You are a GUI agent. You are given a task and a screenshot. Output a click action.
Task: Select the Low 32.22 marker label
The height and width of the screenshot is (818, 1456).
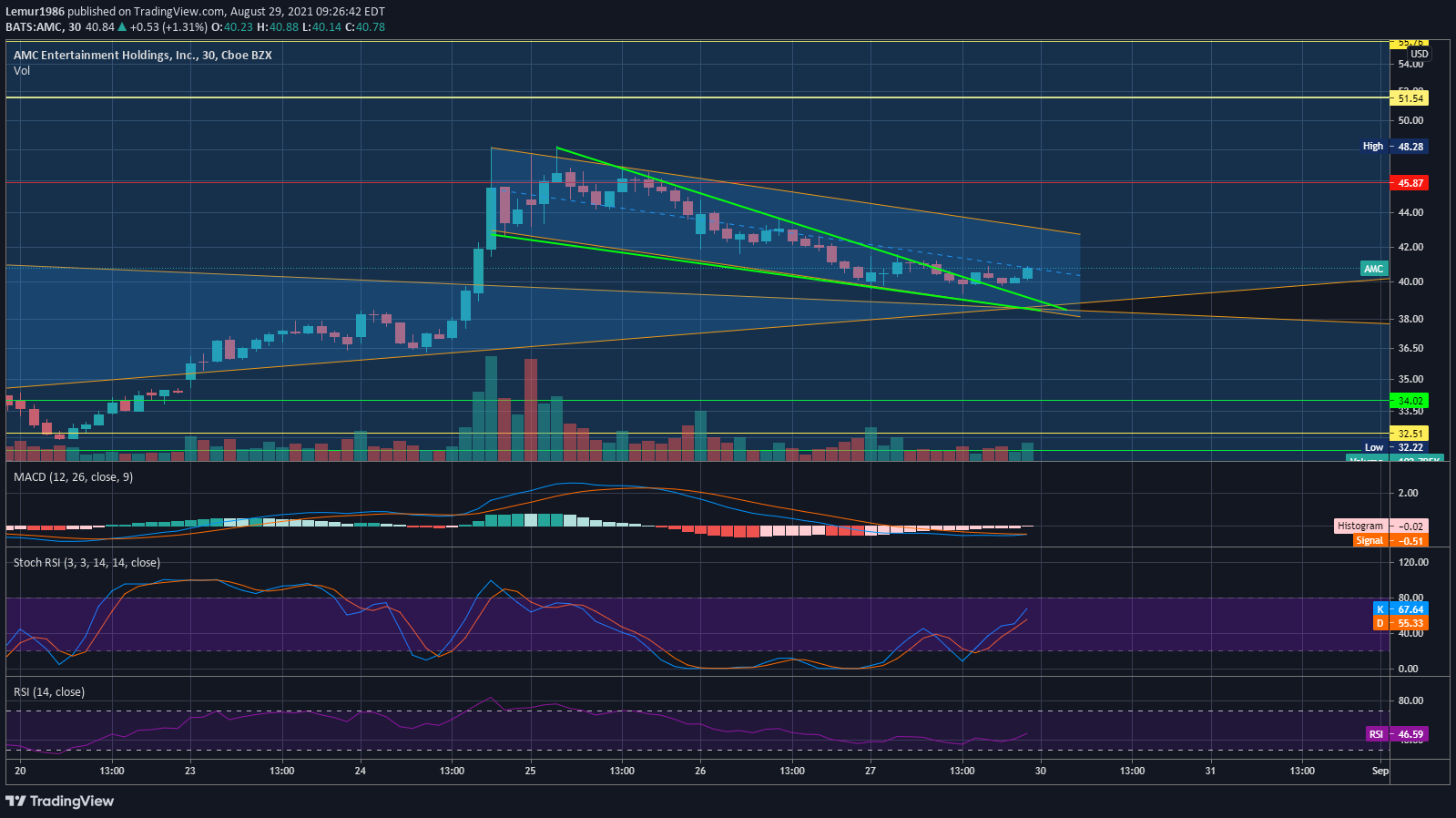tap(1393, 447)
